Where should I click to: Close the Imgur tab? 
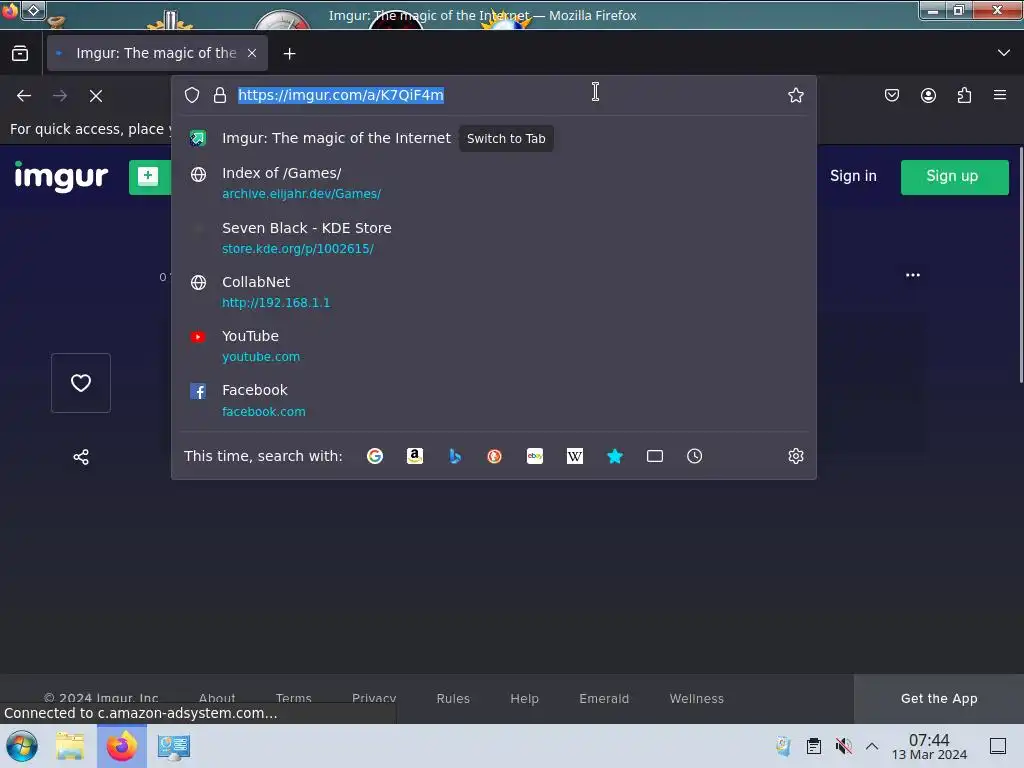(251, 54)
